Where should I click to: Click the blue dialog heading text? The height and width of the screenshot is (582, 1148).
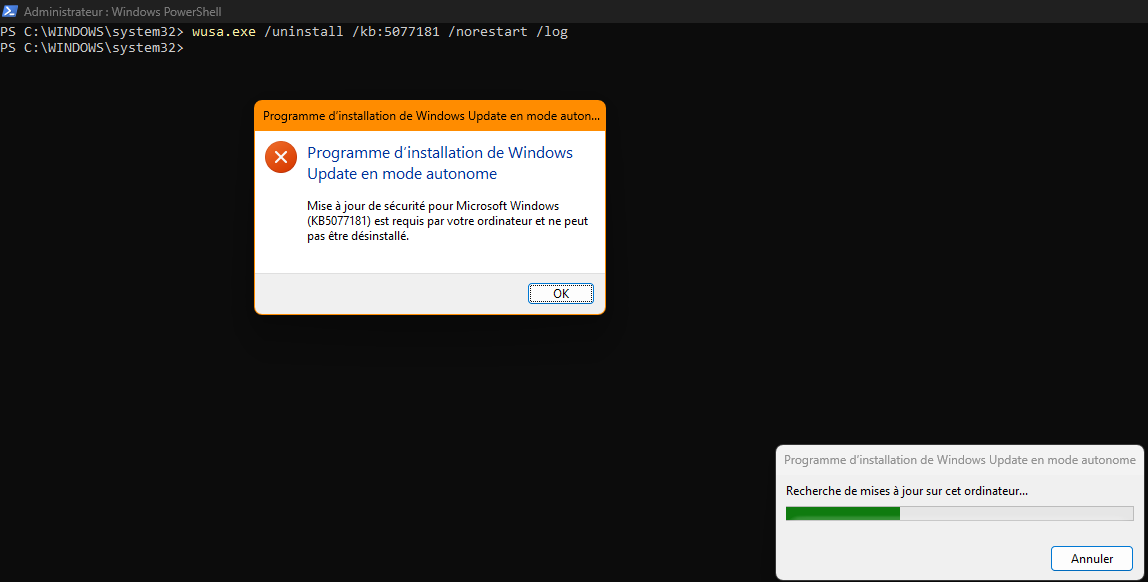click(x=439, y=163)
